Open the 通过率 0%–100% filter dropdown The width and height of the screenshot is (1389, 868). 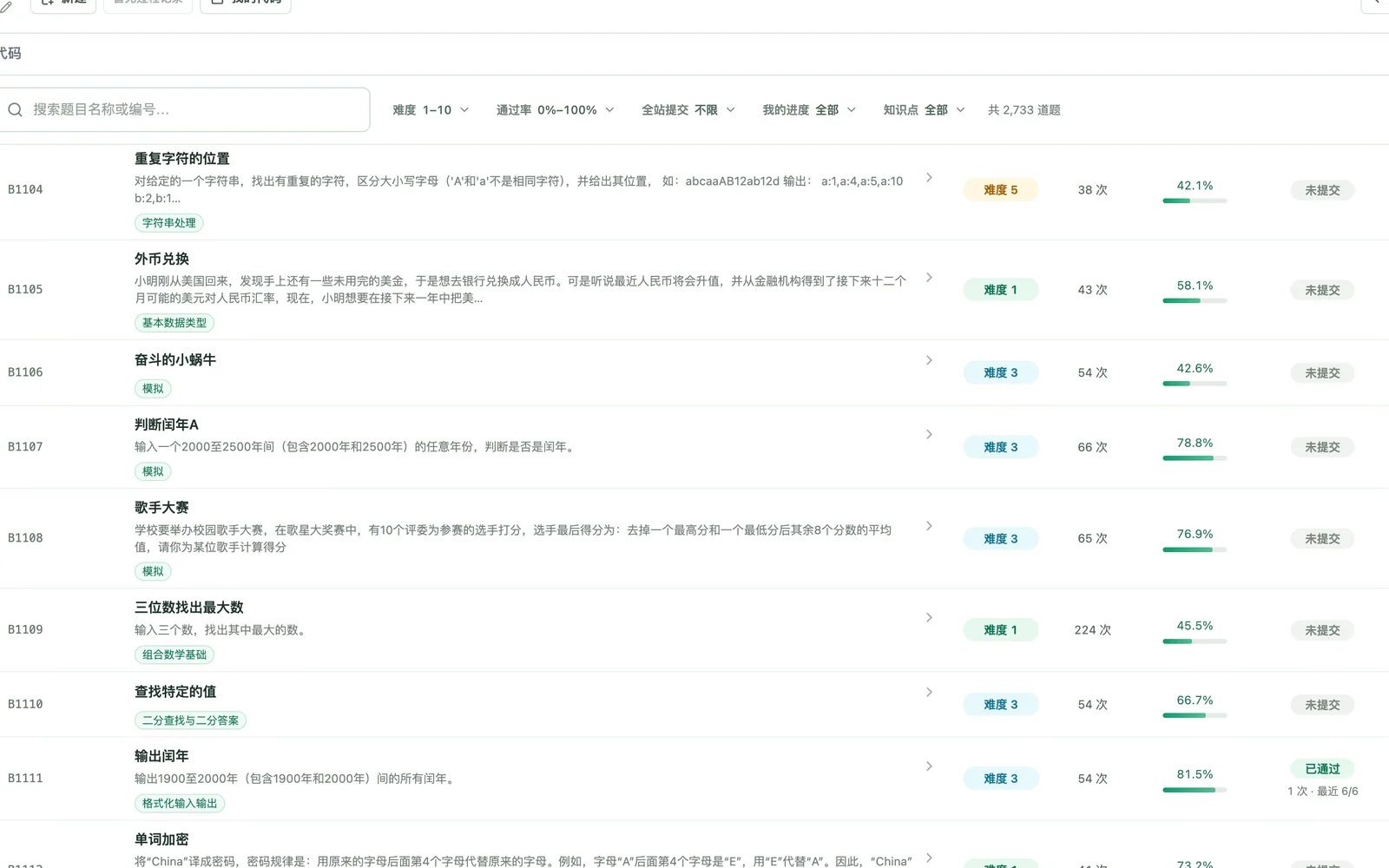click(x=555, y=110)
